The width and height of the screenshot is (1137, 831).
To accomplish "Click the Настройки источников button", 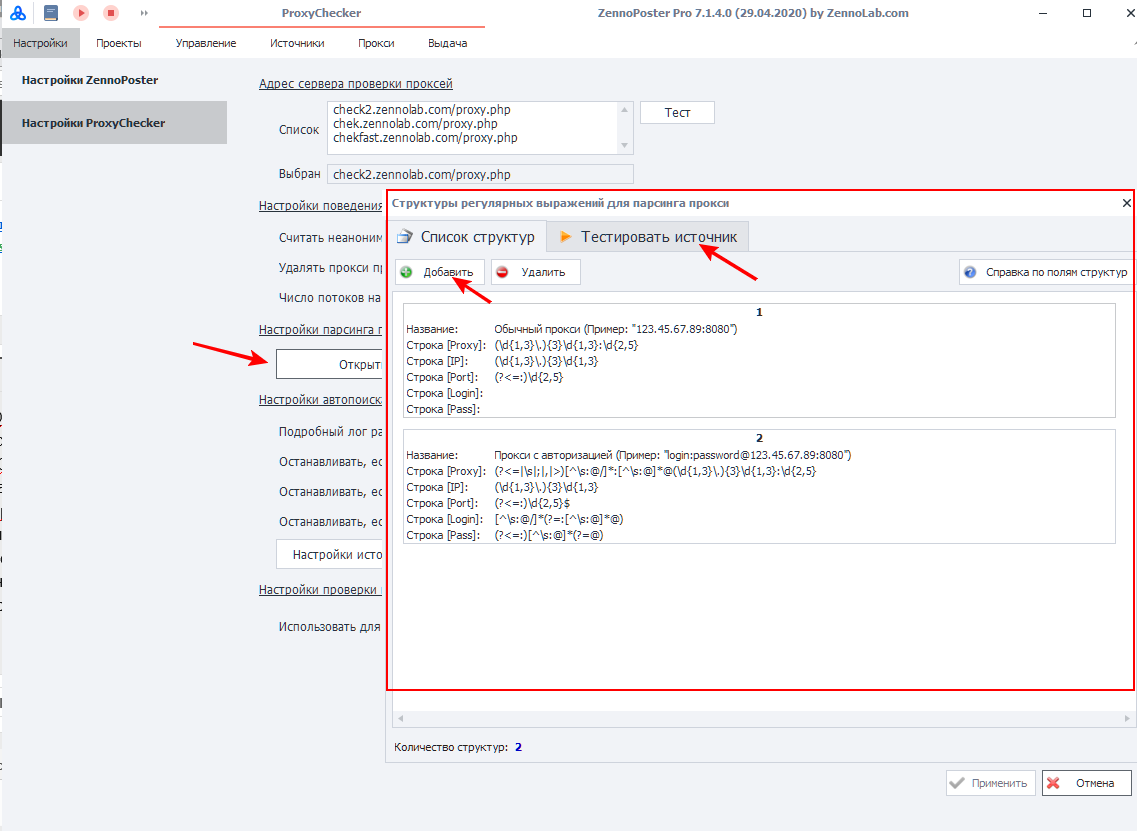I will click(x=330, y=554).
